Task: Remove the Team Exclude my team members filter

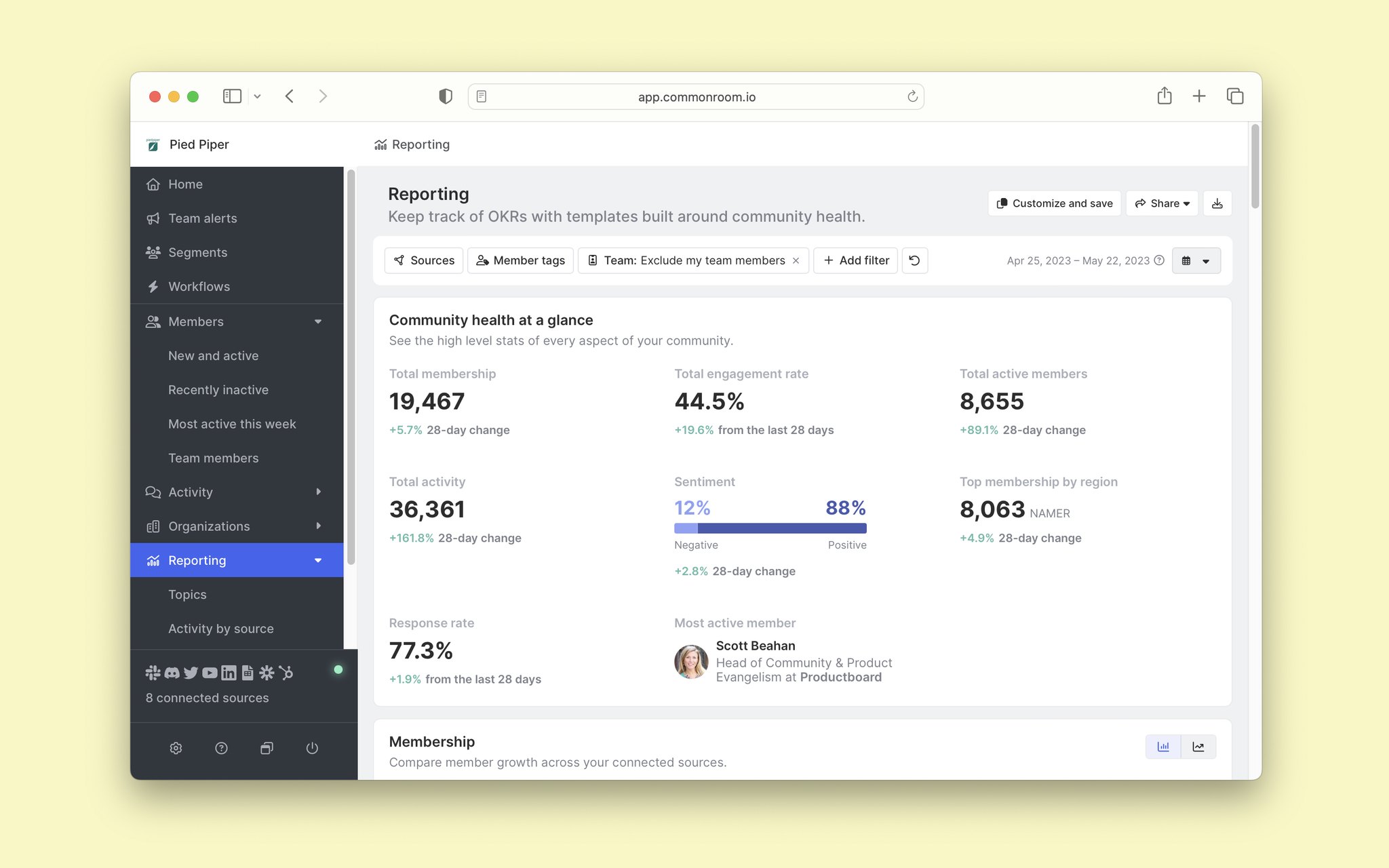Action: pos(796,260)
